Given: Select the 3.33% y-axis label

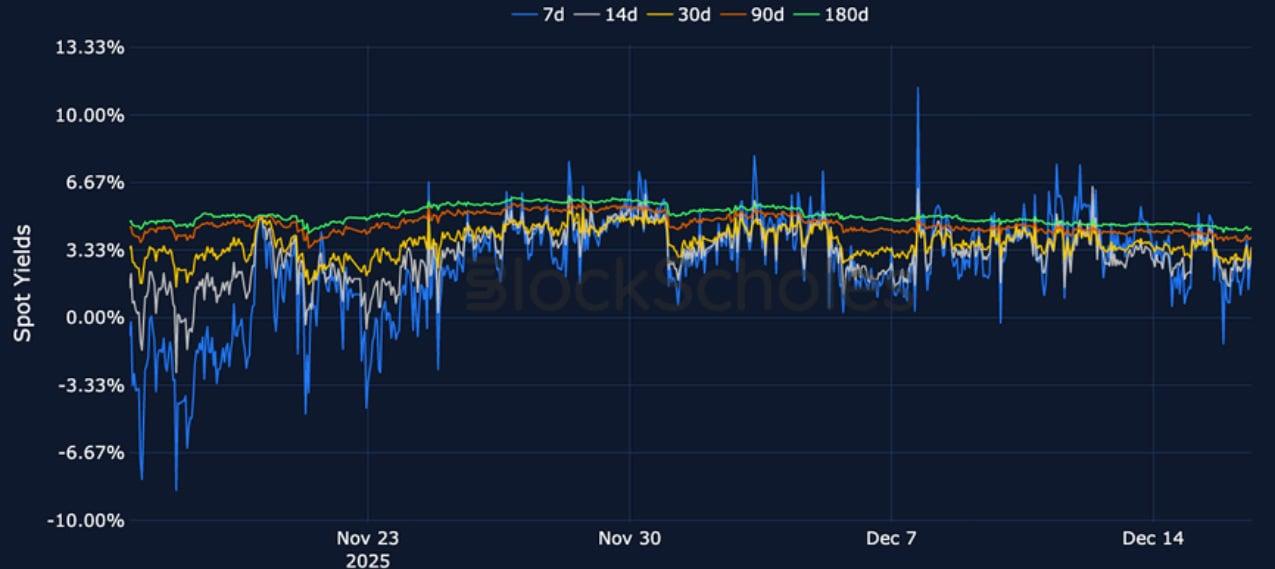Looking at the screenshot, I should (x=92, y=250).
